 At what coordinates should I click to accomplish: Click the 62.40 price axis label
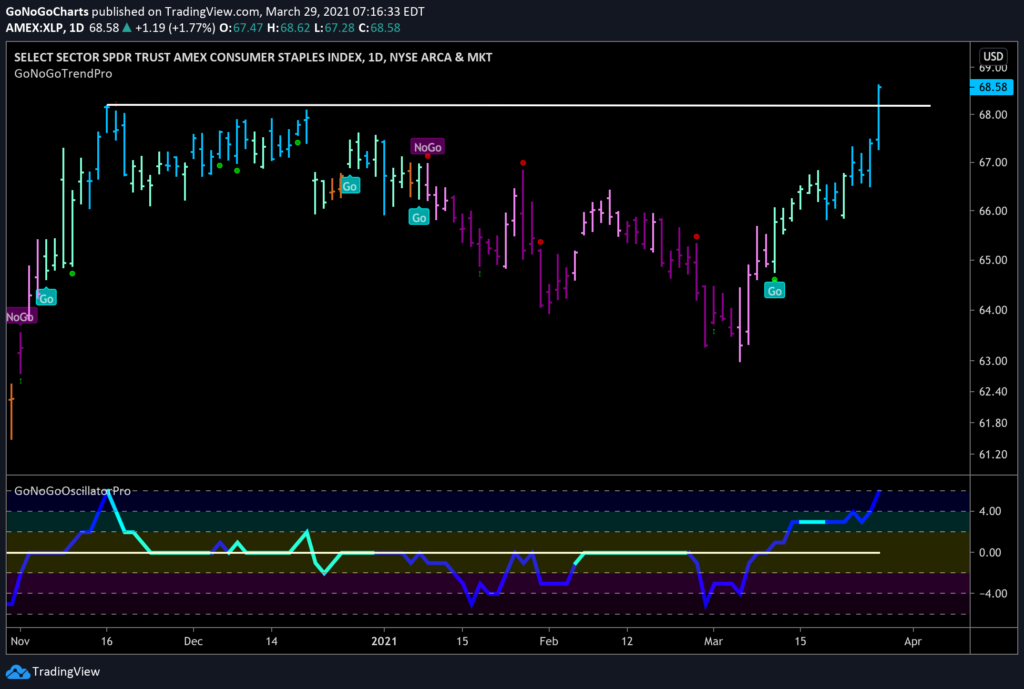click(993, 392)
